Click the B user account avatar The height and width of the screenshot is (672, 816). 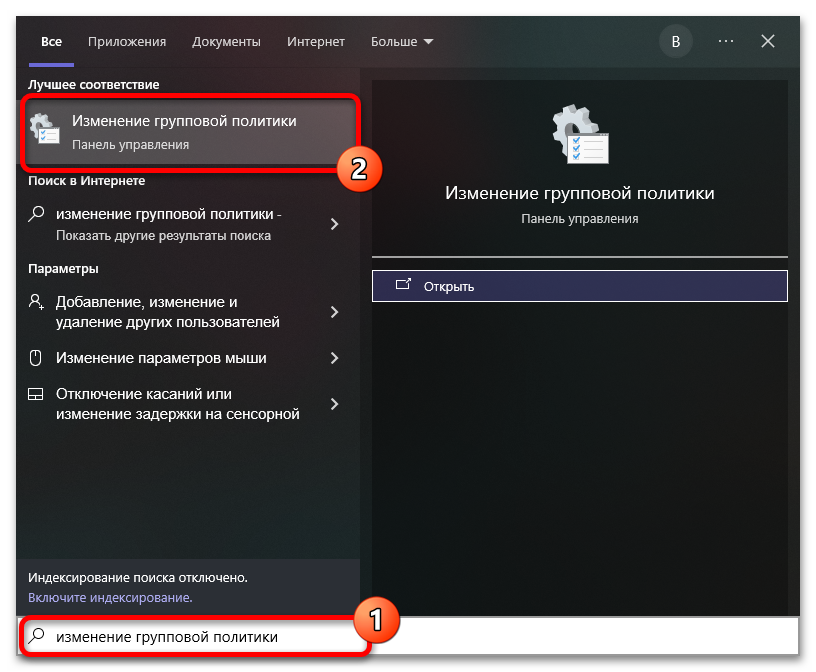pos(675,42)
